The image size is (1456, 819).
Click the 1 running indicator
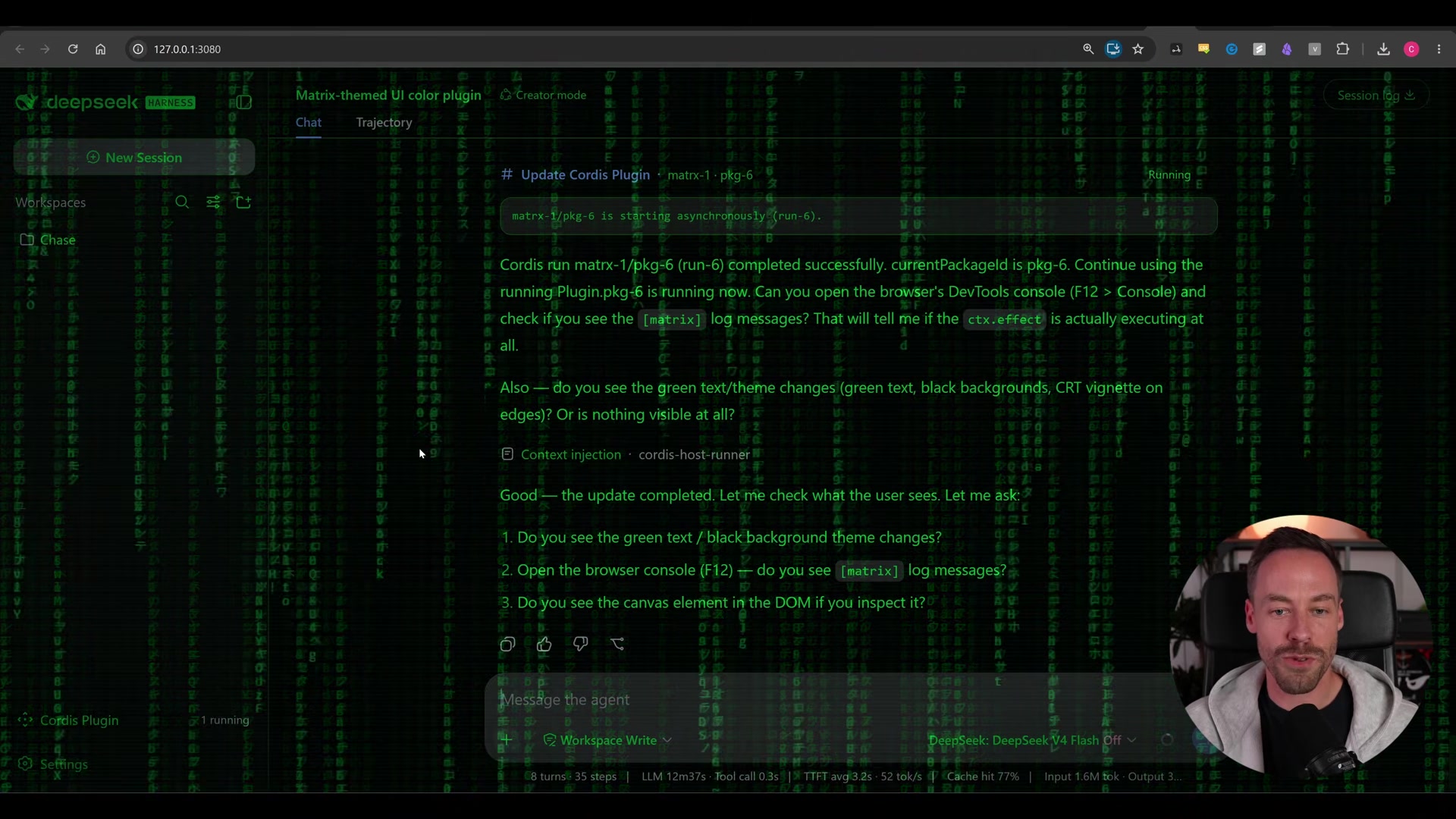(224, 720)
